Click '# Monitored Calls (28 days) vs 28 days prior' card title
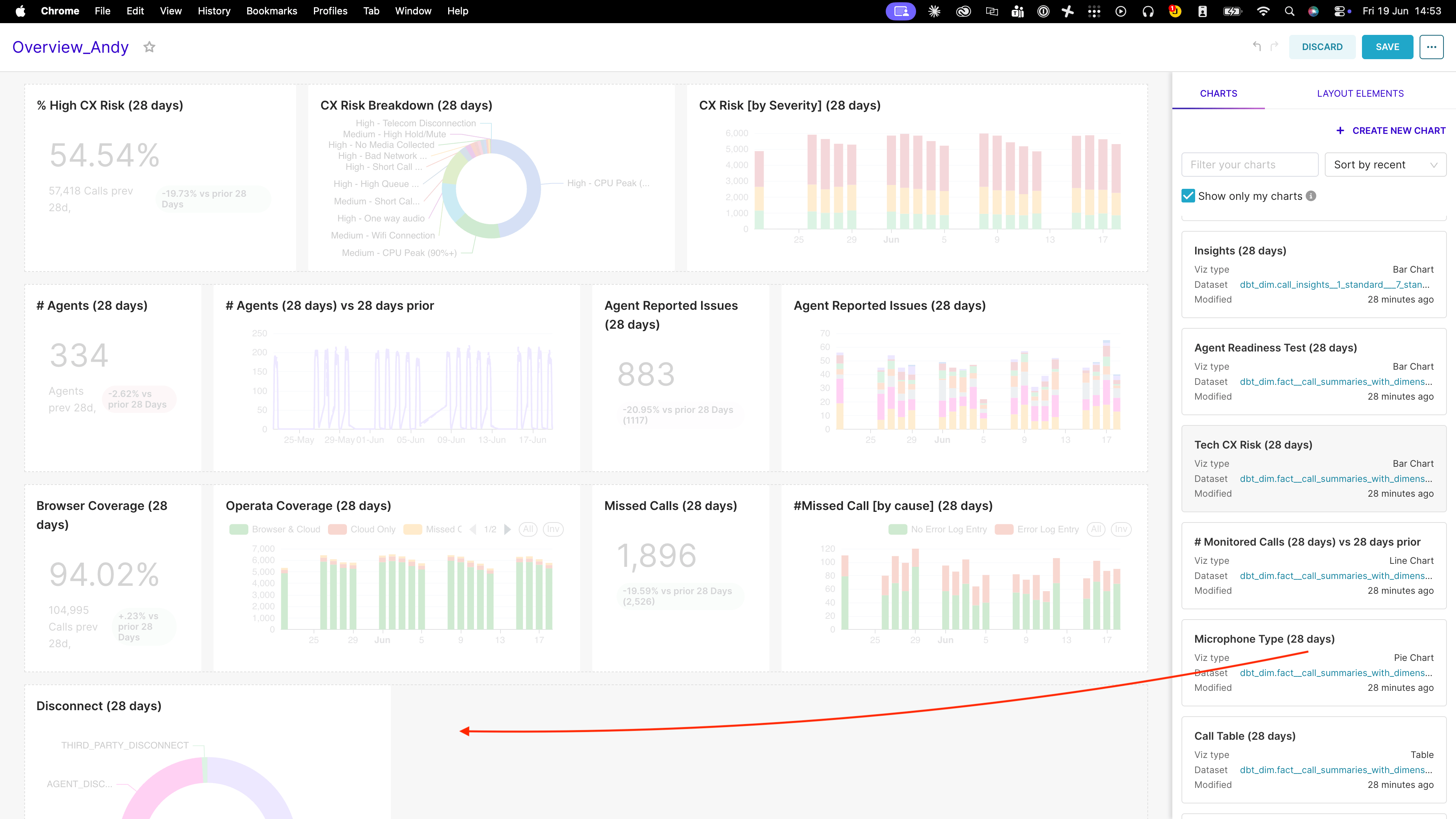This screenshot has height=819, width=1456. [1307, 541]
